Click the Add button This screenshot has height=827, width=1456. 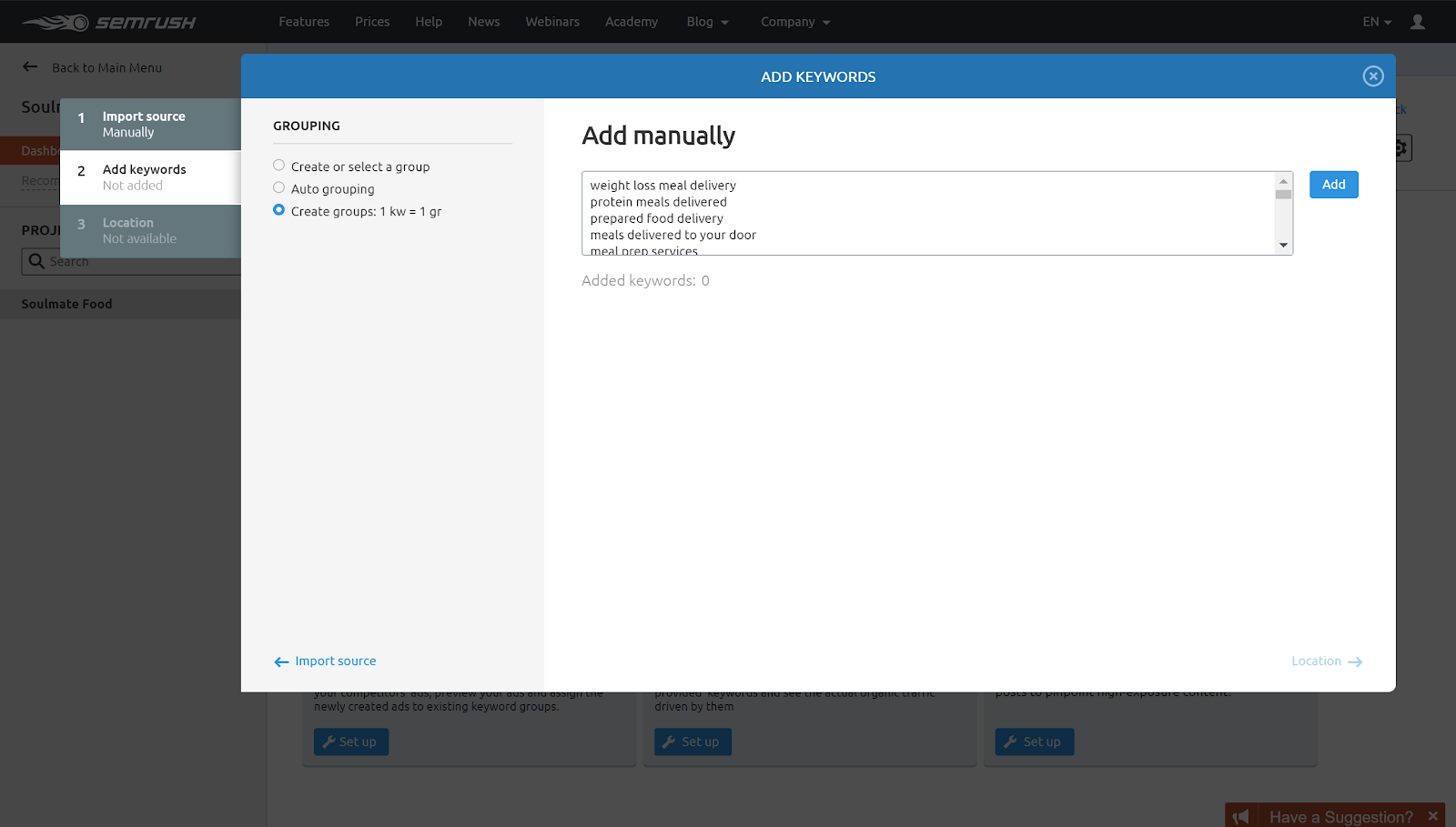click(x=1334, y=185)
